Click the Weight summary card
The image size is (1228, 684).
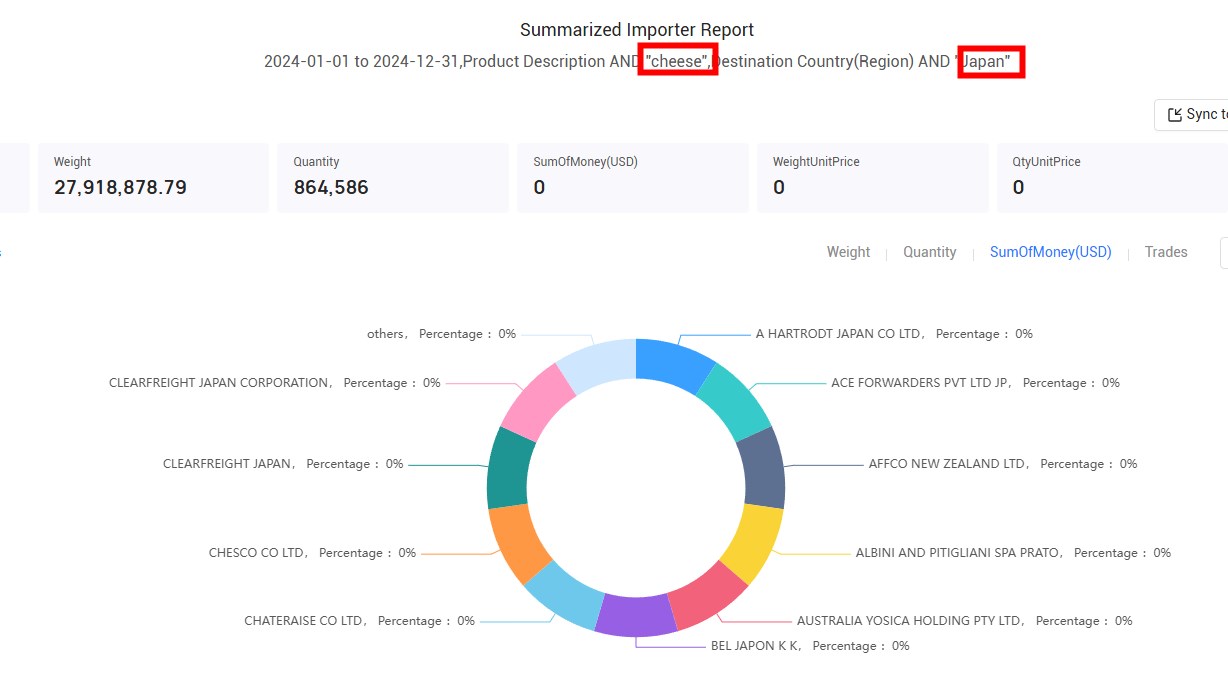[x=153, y=177]
